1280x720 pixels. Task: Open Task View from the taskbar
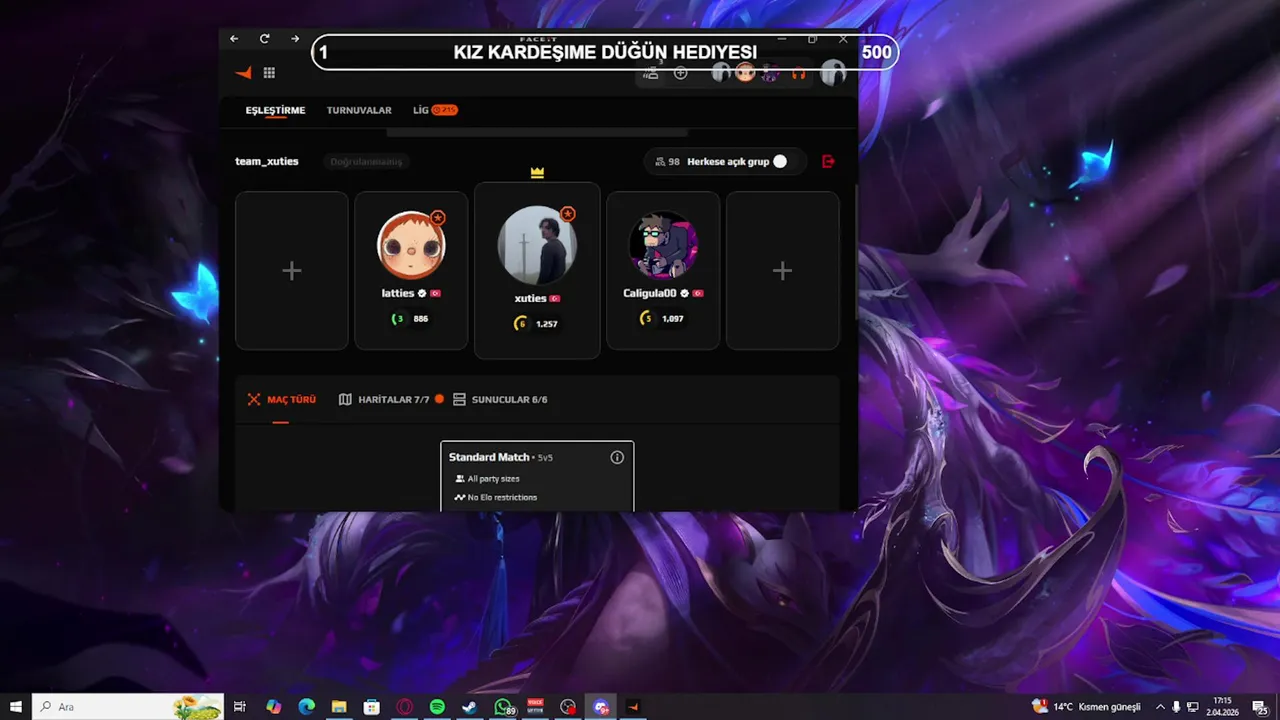[x=240, y=707]
